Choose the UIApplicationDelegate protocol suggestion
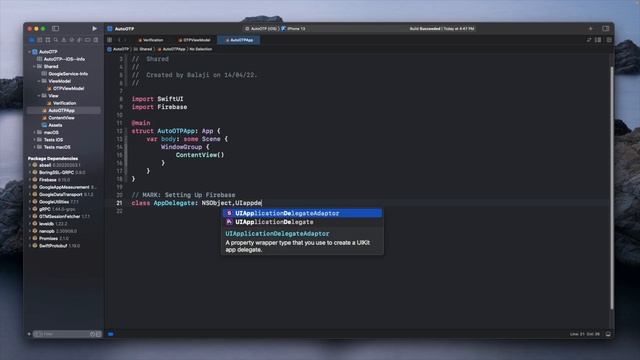Image resolution: width=640 pixels, height=360 pixels. click(x=302, y=222)
